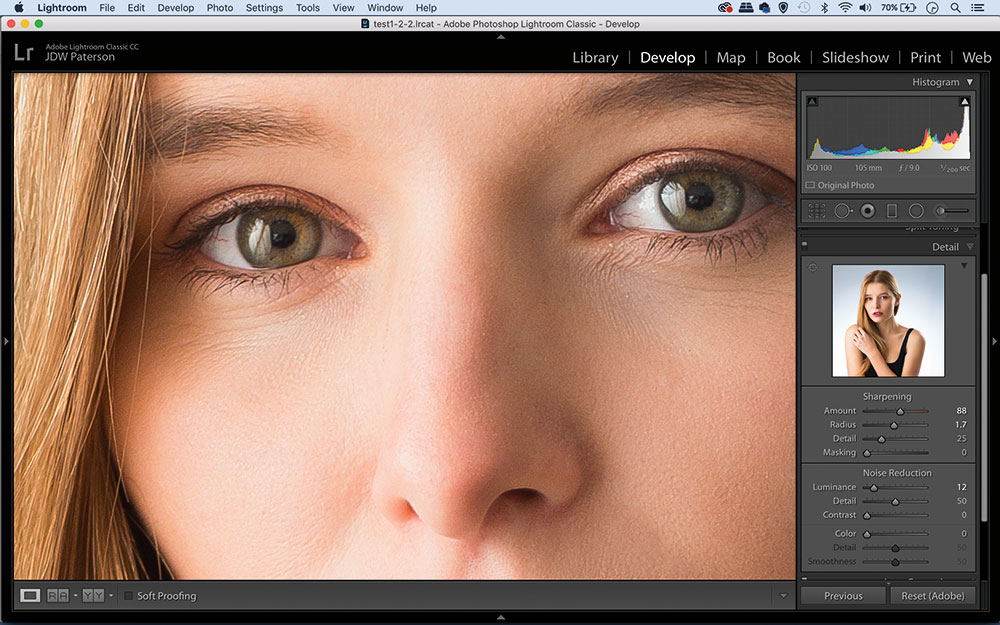Switch to the Print module
Viewport: 1000px width, 625px height.
pyautogui.click(x=925, y=57)
